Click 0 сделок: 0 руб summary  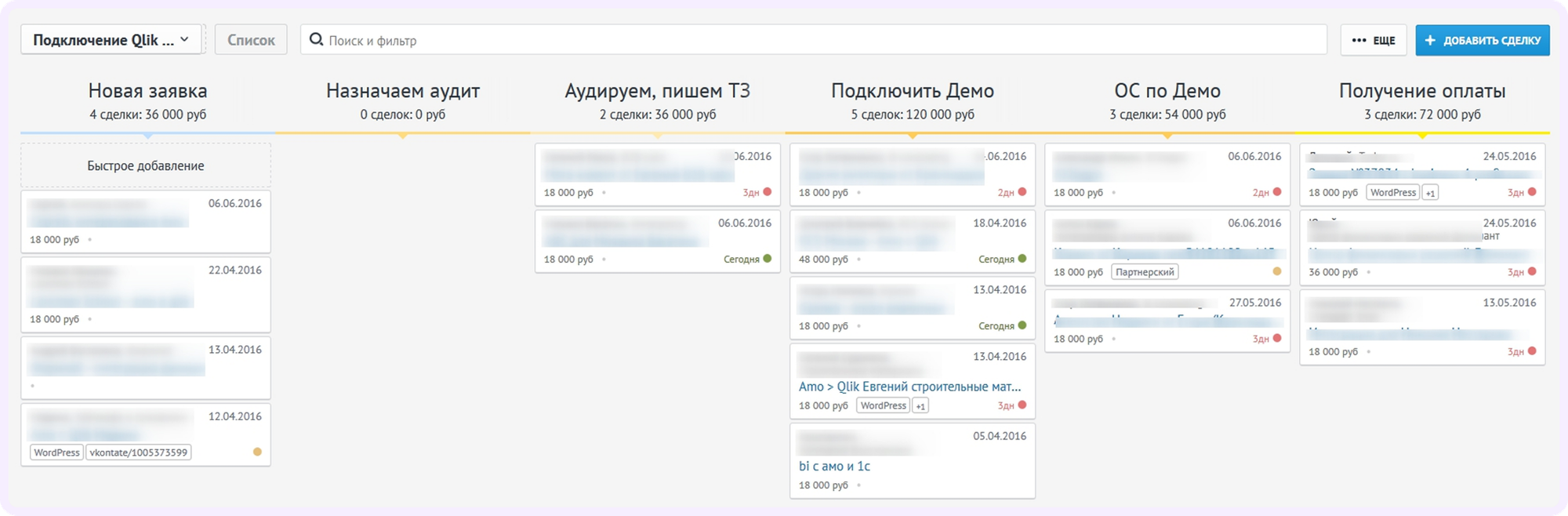click(x=403, y=114)
